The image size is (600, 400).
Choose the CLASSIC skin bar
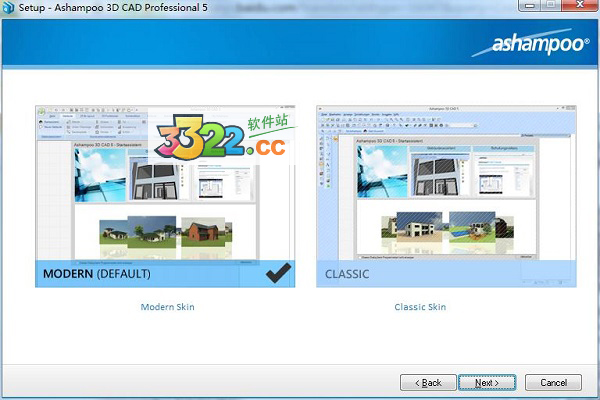coord(446,274)
